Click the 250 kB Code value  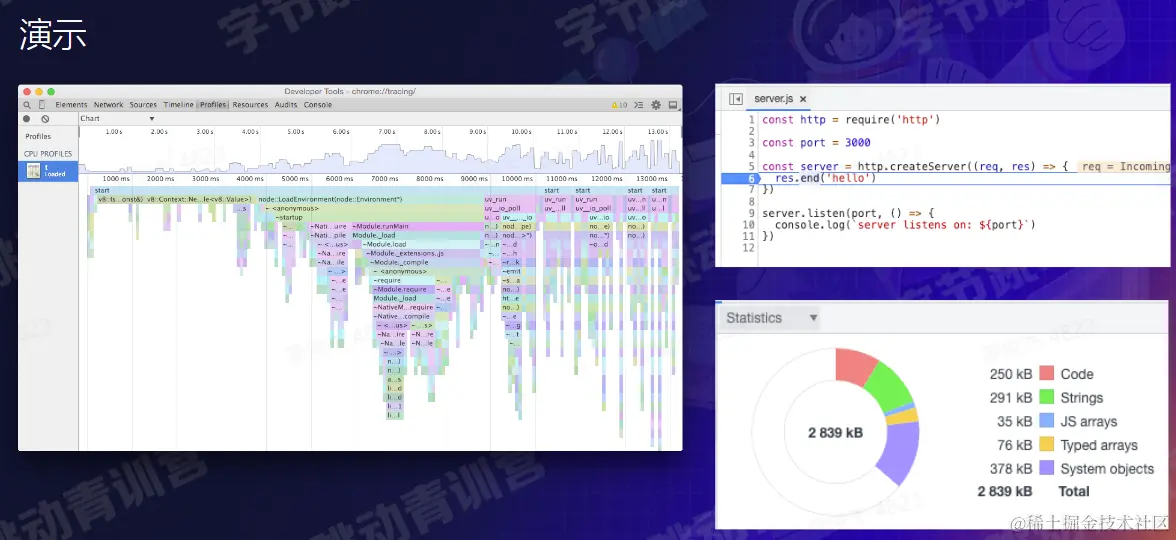[1011, 374]
